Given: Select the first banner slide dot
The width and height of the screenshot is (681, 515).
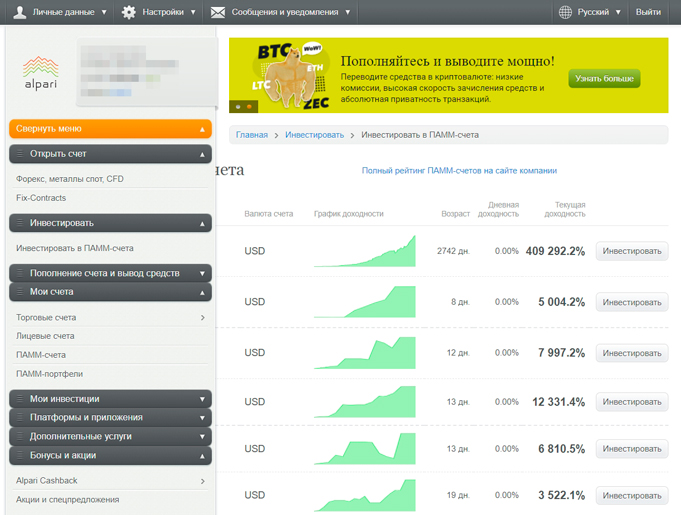Looking at the screenshot, I should [238, 106].
